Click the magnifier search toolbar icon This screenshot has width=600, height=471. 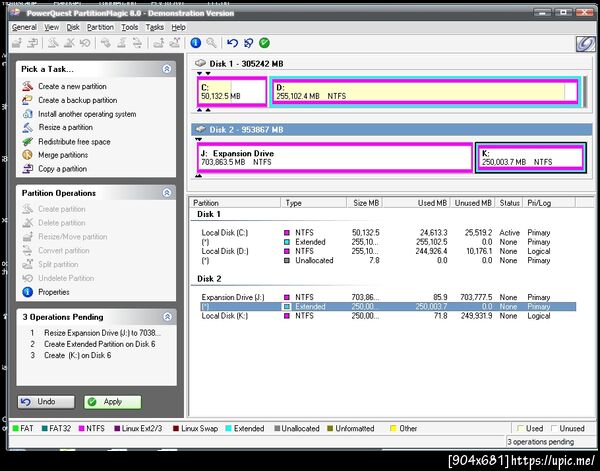212,43
